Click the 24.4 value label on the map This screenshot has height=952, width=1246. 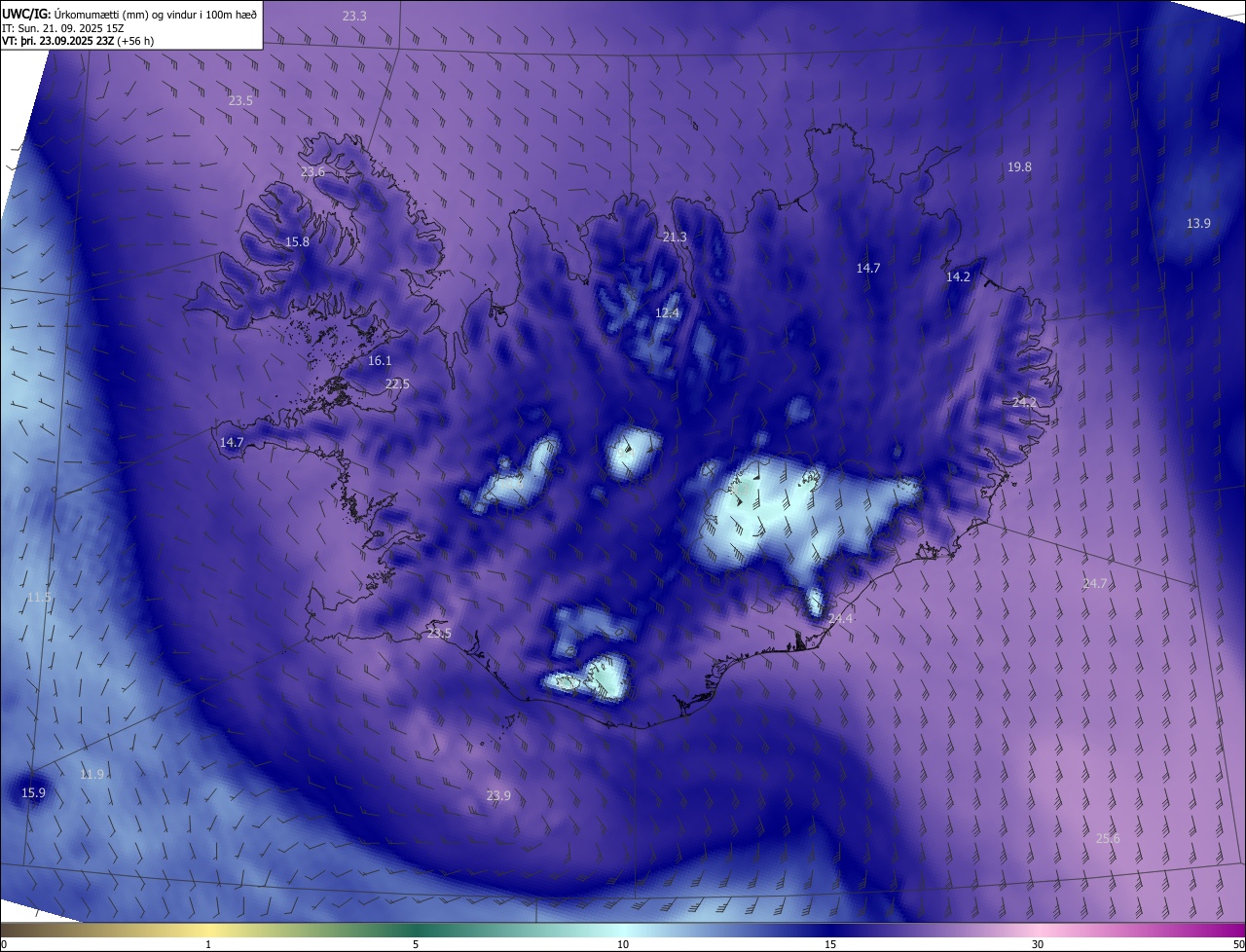click(x=840, y=619)
